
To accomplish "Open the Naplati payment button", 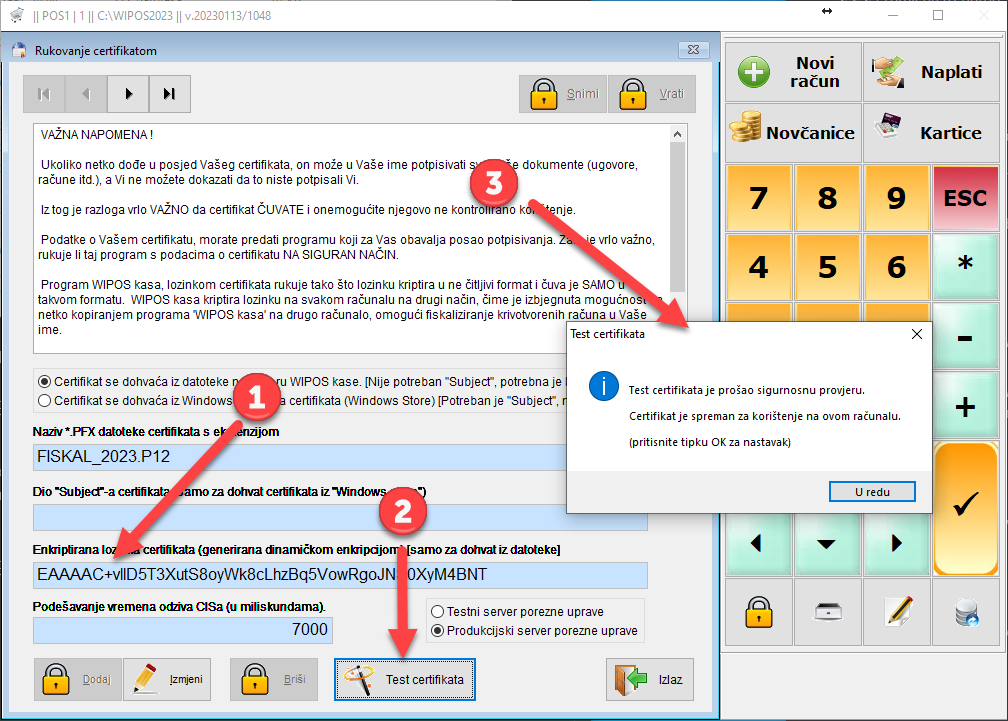I will point(931,72).
